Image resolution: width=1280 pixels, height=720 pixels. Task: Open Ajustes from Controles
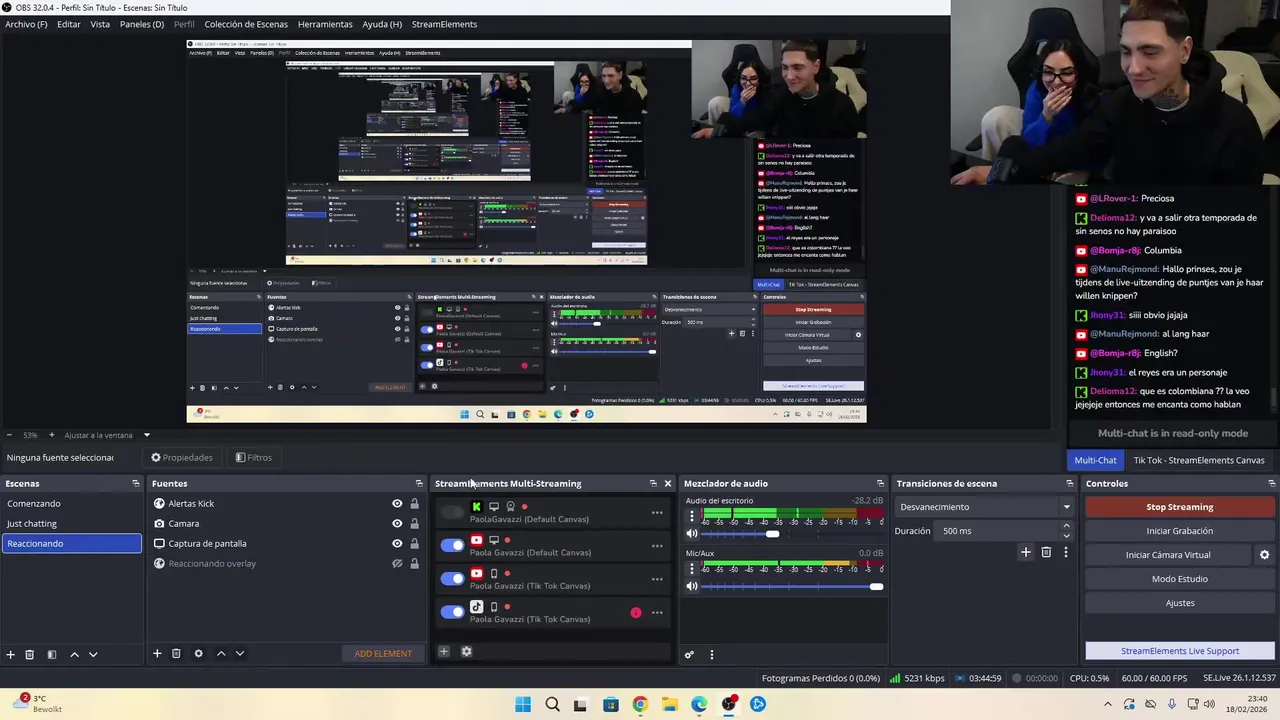point(1180,603)
